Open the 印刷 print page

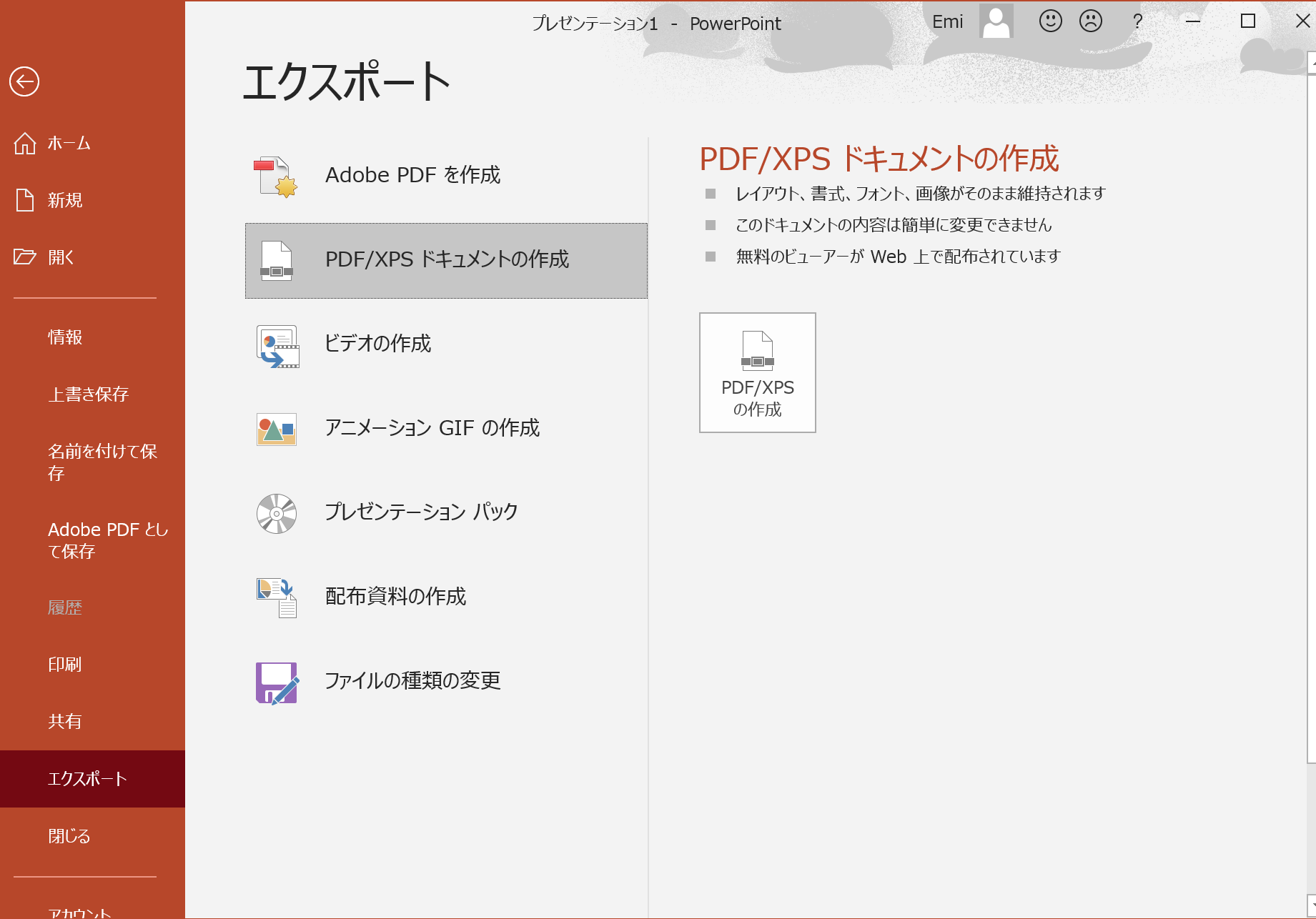pos(64,665)
